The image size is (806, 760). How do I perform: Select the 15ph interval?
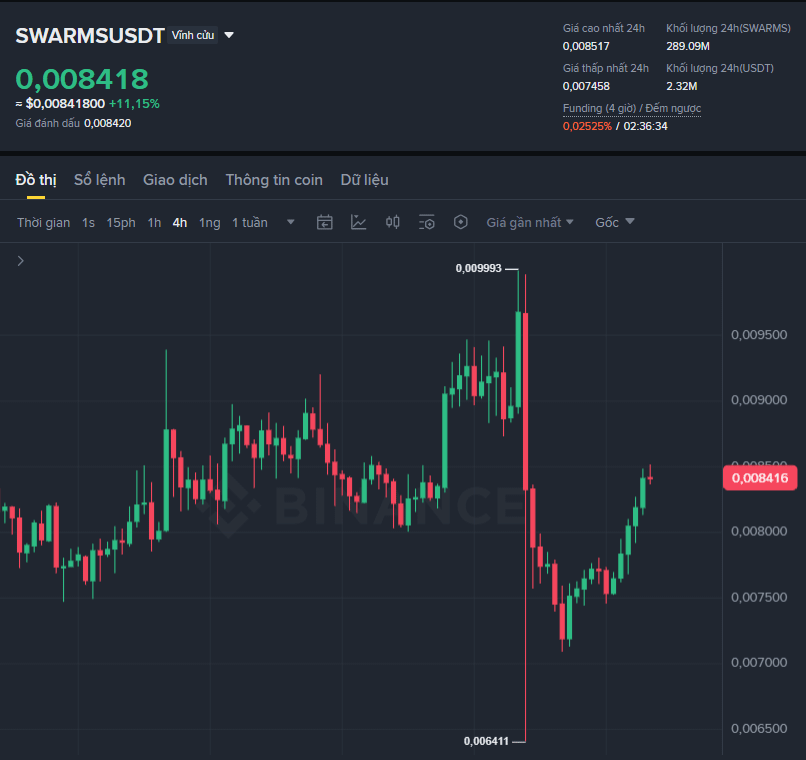121,223
